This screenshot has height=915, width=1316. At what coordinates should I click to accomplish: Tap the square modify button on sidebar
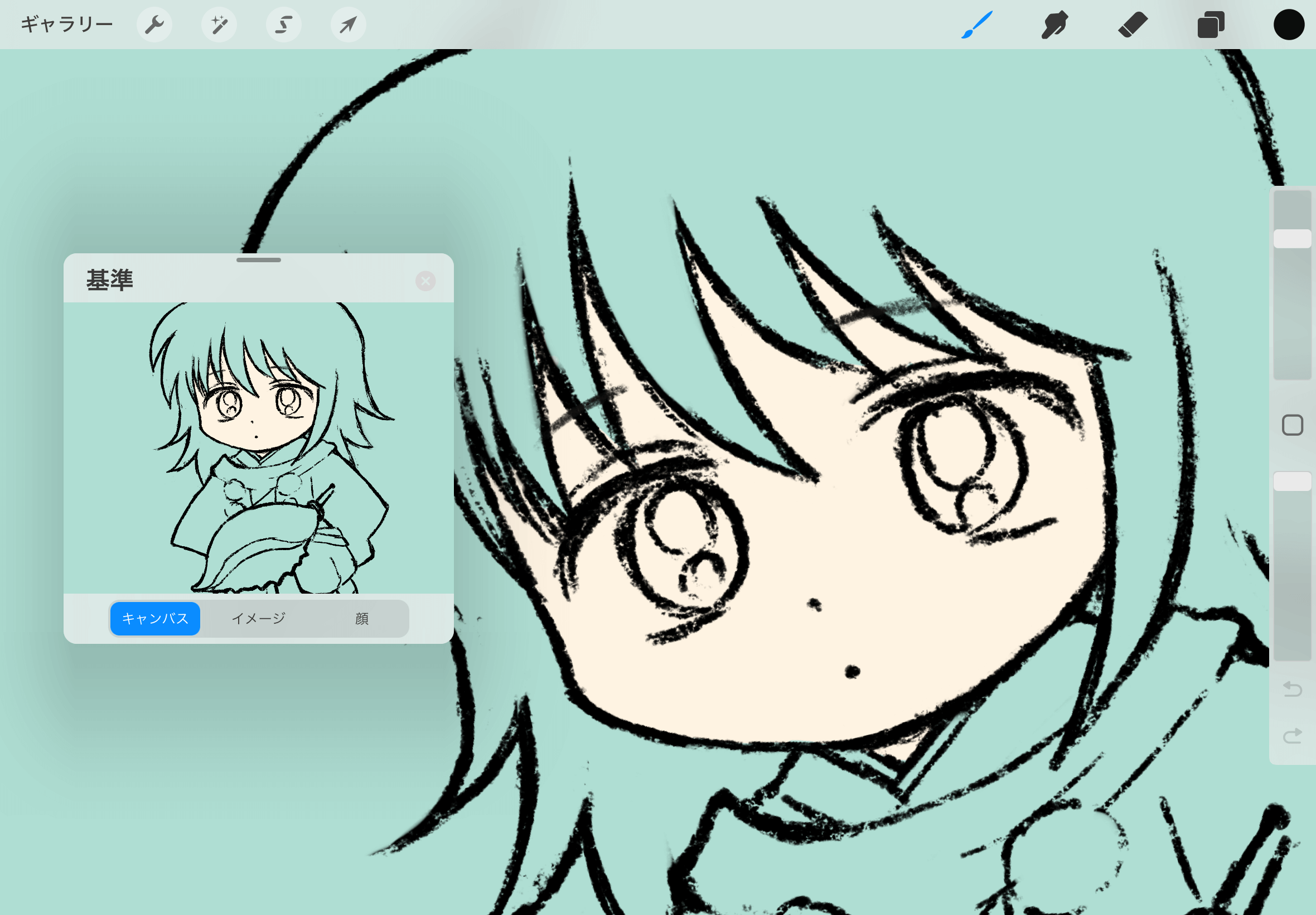click(x=1292, y=425)
